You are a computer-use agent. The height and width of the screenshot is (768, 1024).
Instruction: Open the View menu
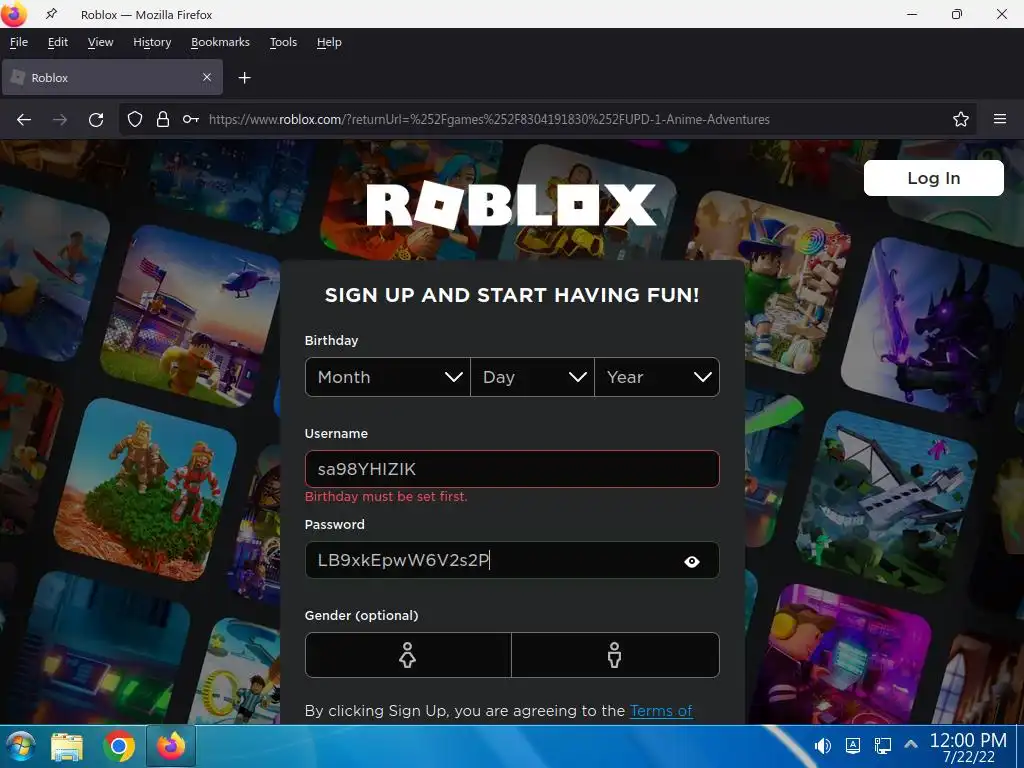(101, 42)
